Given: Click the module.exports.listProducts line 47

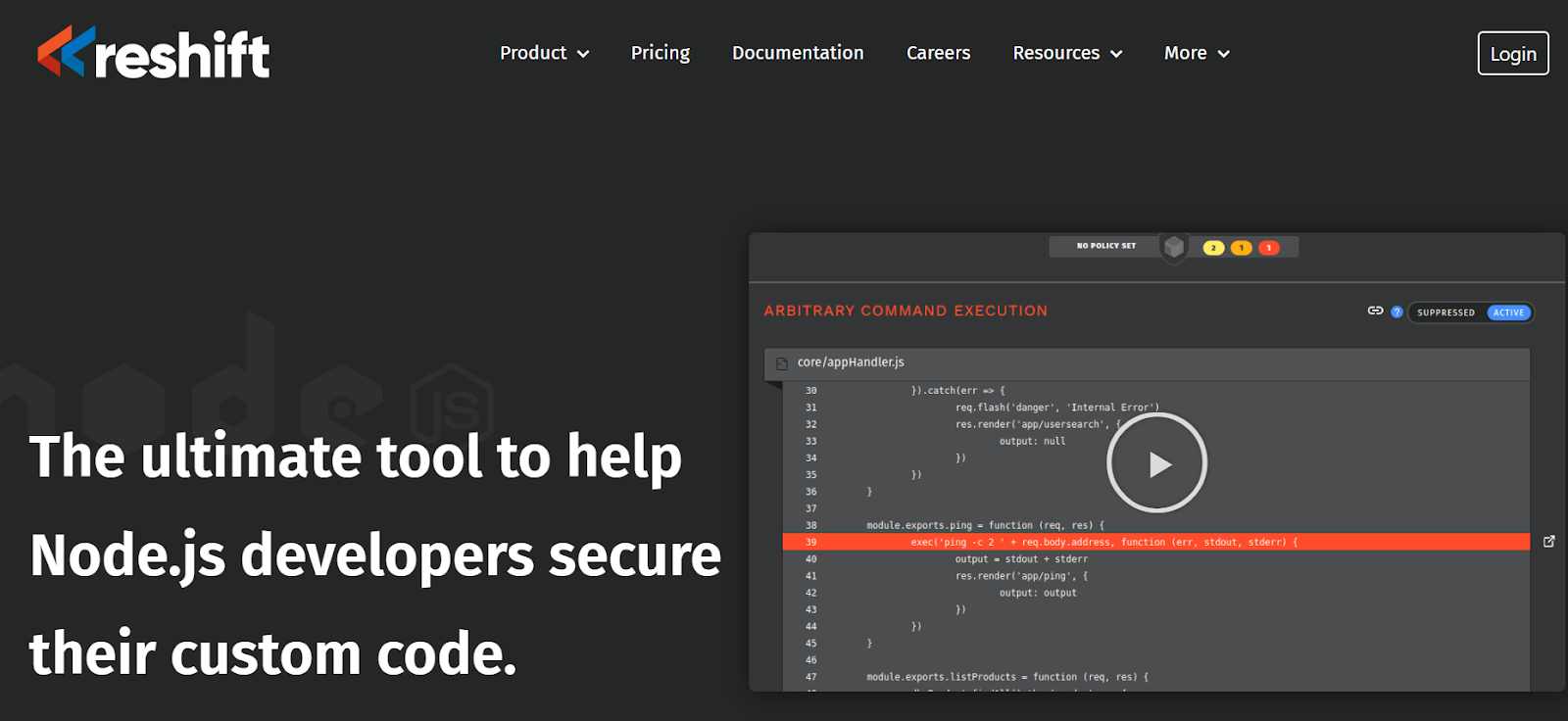Looking at the screenshot, I should click(1007, 677).
